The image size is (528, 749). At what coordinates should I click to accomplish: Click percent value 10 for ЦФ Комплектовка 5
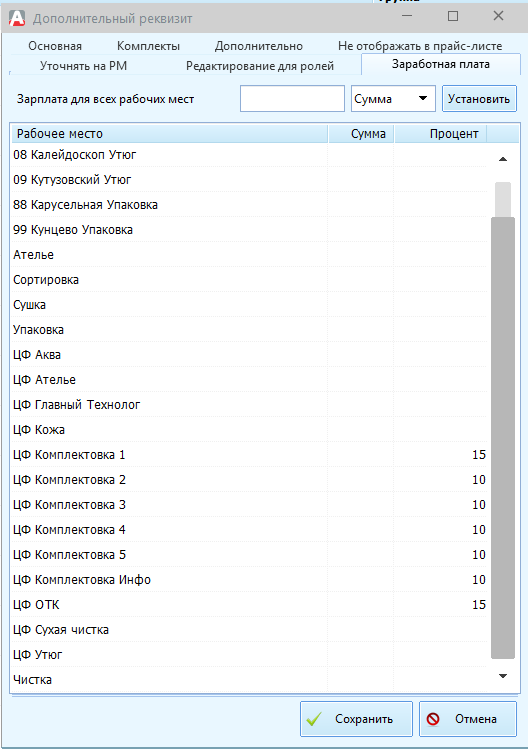click(479, 555)
